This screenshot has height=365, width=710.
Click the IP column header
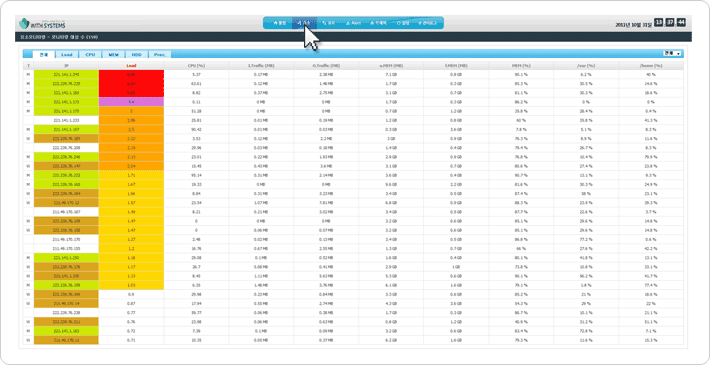pyautogui.click(x=66, y=66)
